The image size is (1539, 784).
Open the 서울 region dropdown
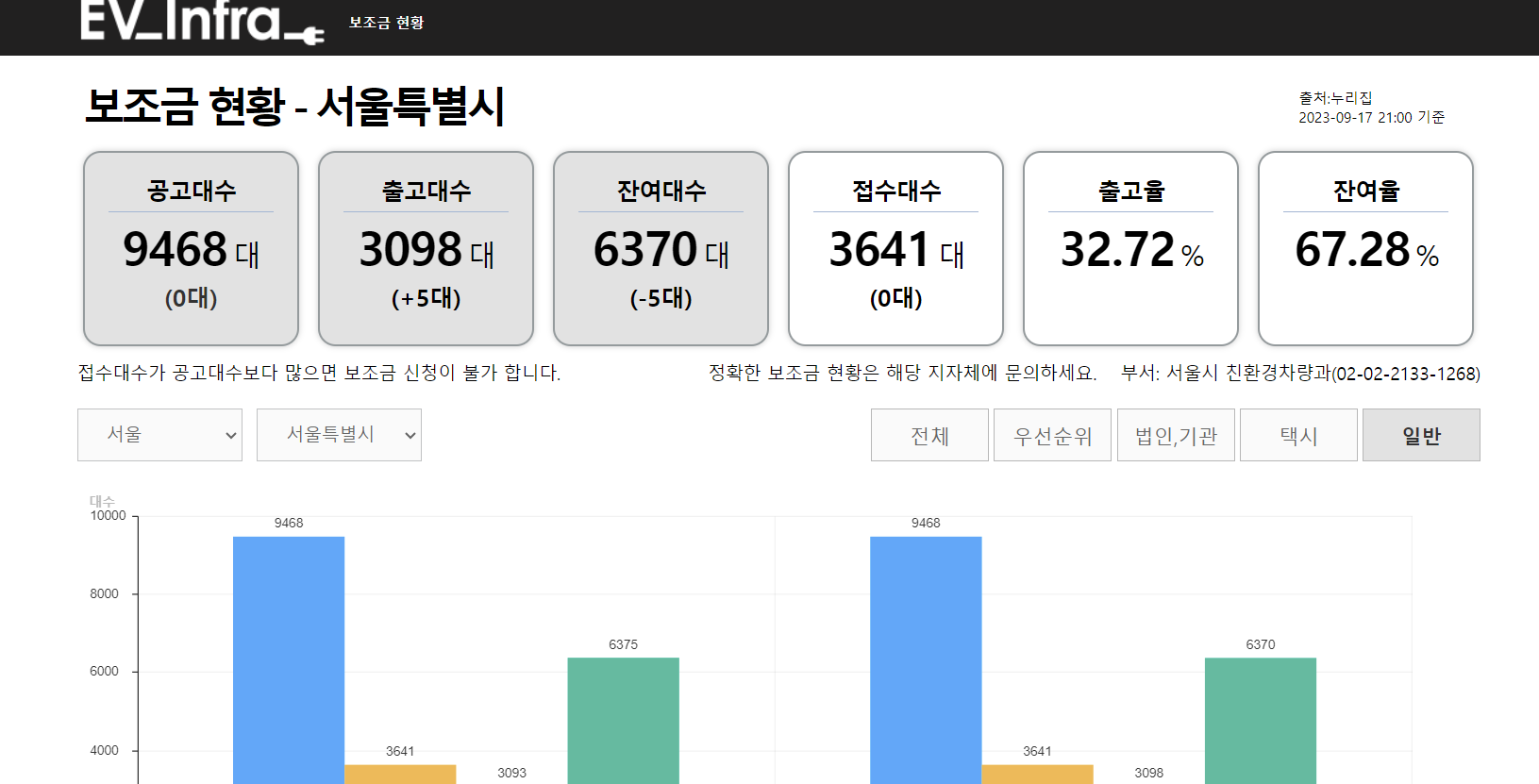159,435
